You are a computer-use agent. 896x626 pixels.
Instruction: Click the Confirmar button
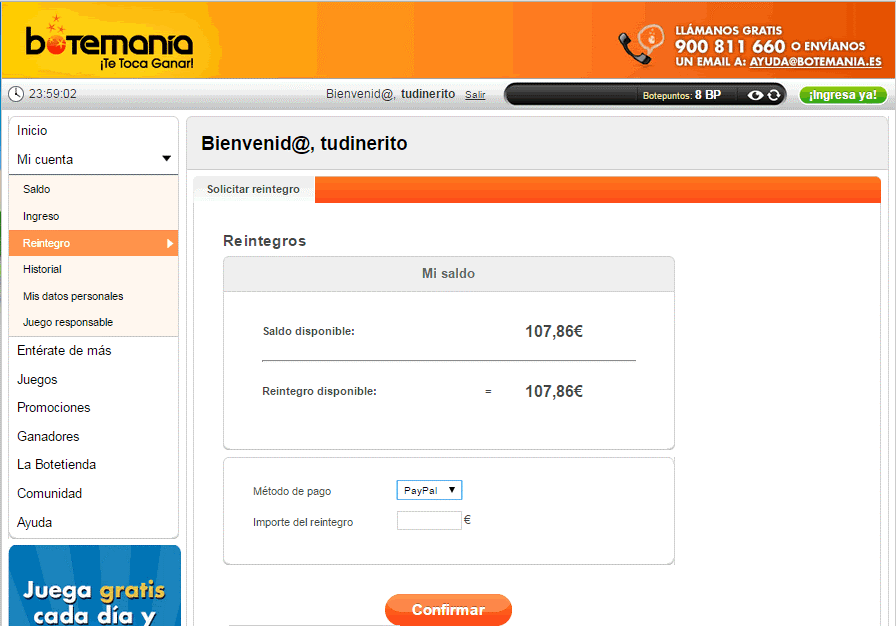[449, 609]
